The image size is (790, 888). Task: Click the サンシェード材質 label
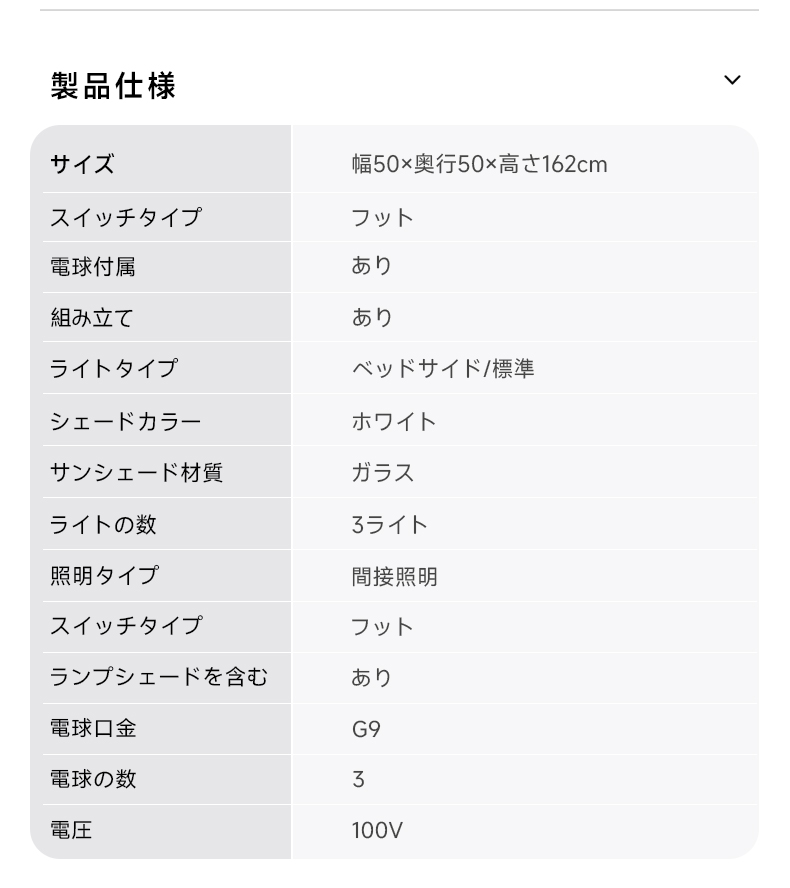point(136,472)
